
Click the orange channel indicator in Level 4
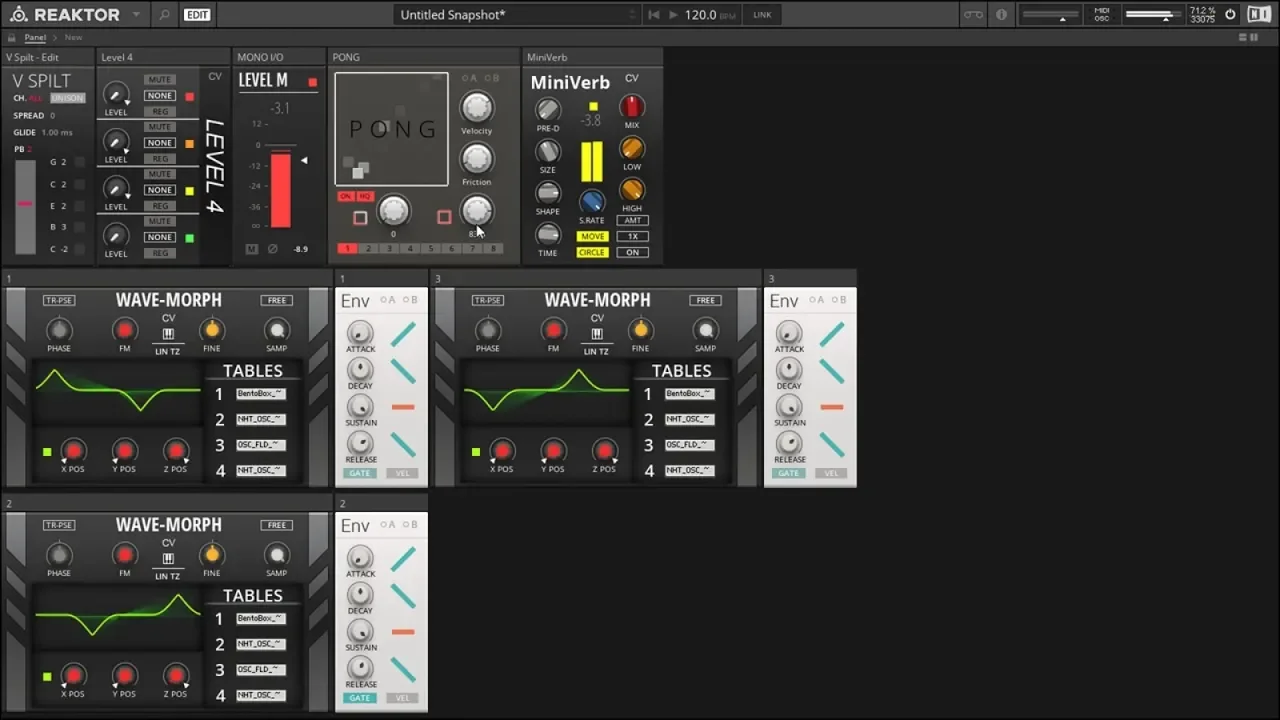click(189, 143)
